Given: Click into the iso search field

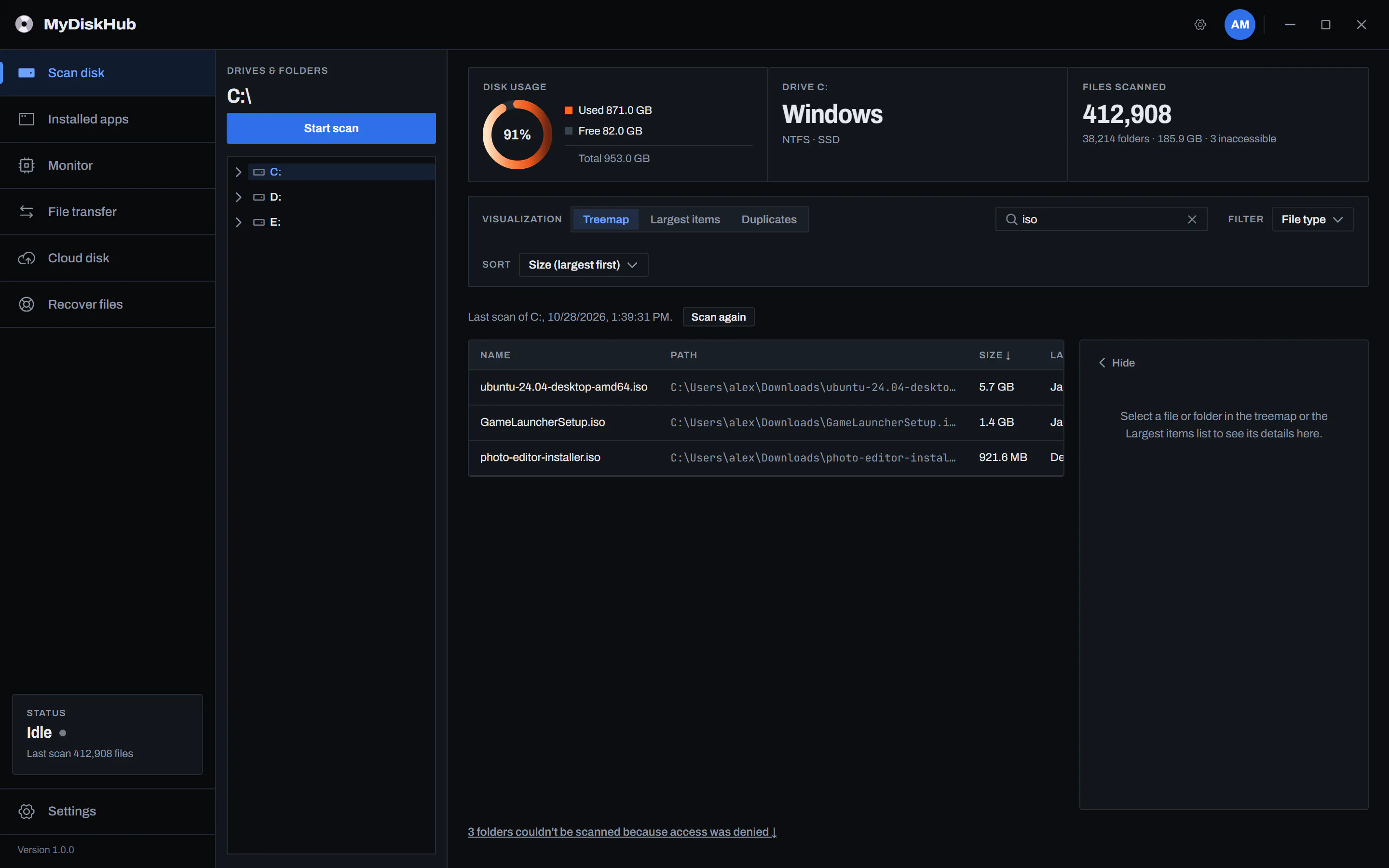Looking at the screenshot, I should point(1101,219).
